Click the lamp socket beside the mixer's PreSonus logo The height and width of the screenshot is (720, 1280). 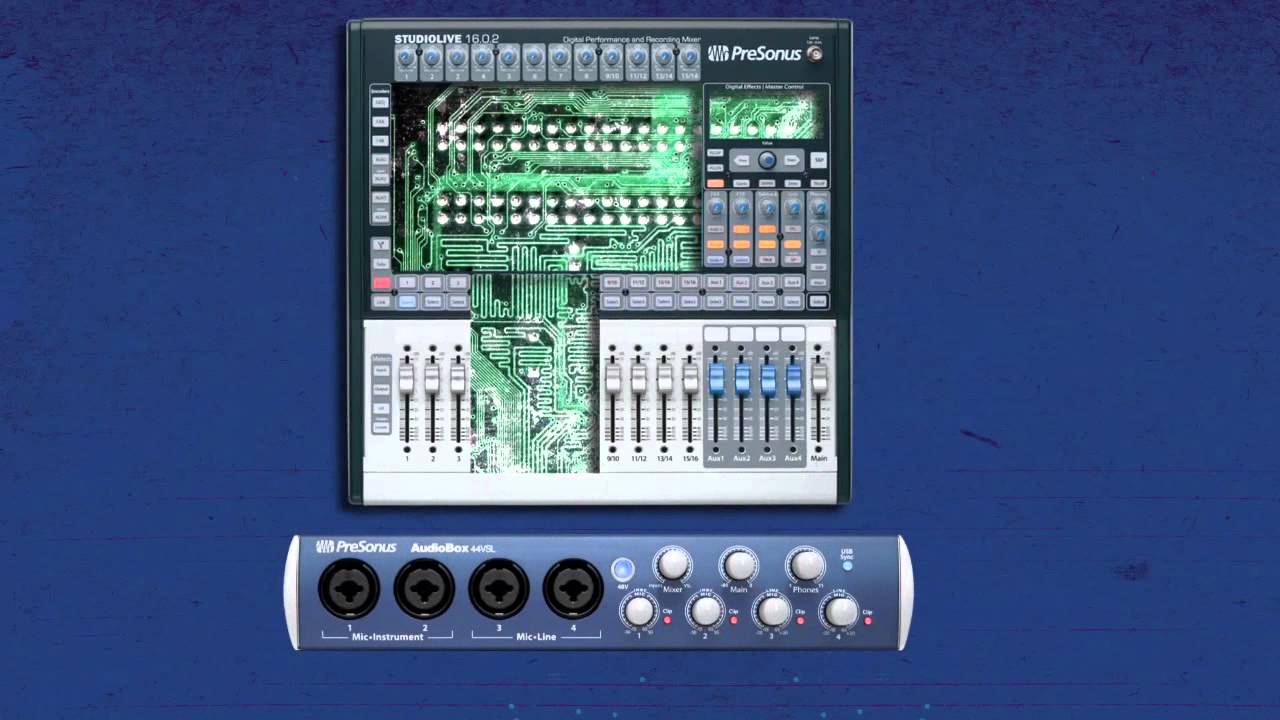coord(815,54)
